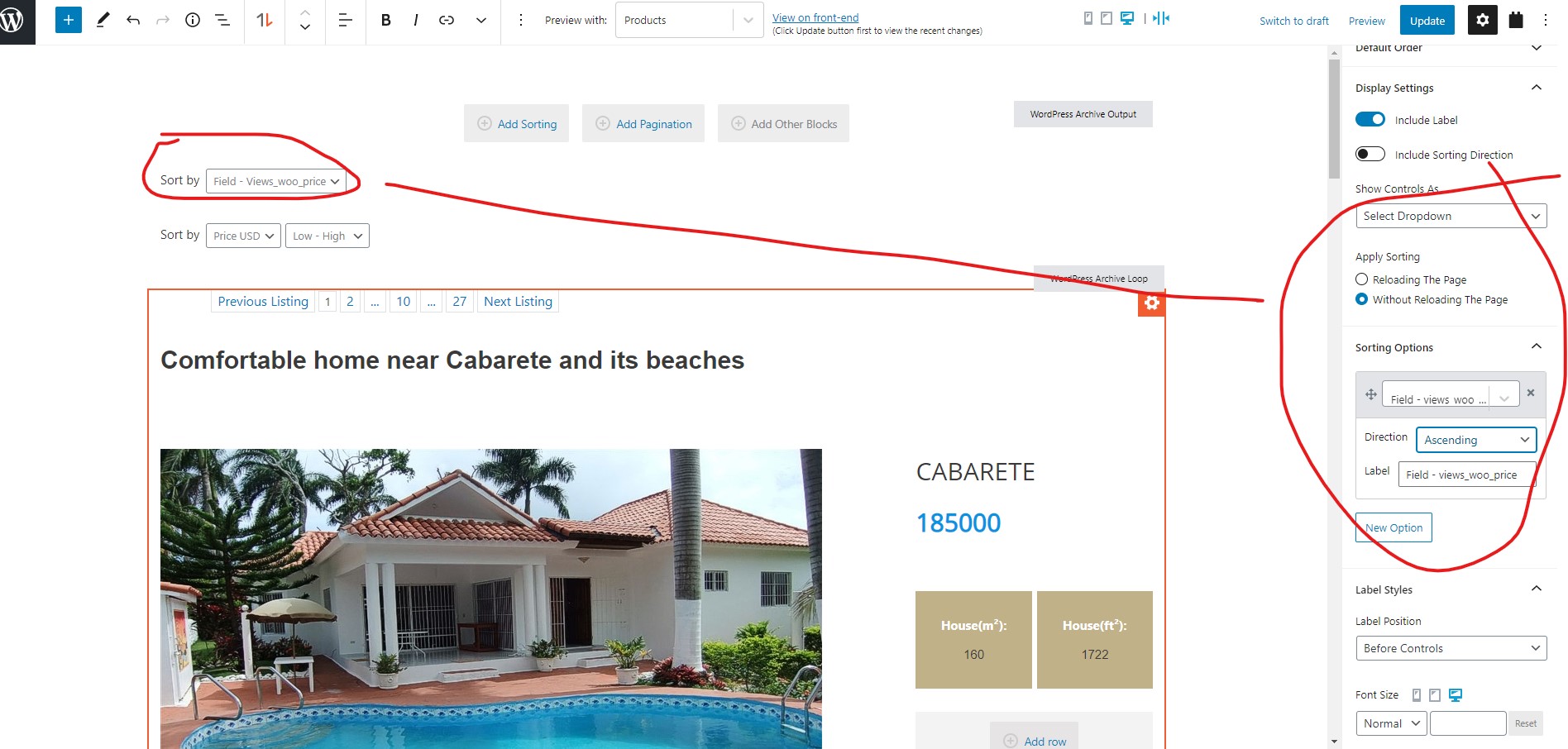Screen dimensions: 1568x749
Task: Open the block inserter plus icon
Action: (69, 20)
